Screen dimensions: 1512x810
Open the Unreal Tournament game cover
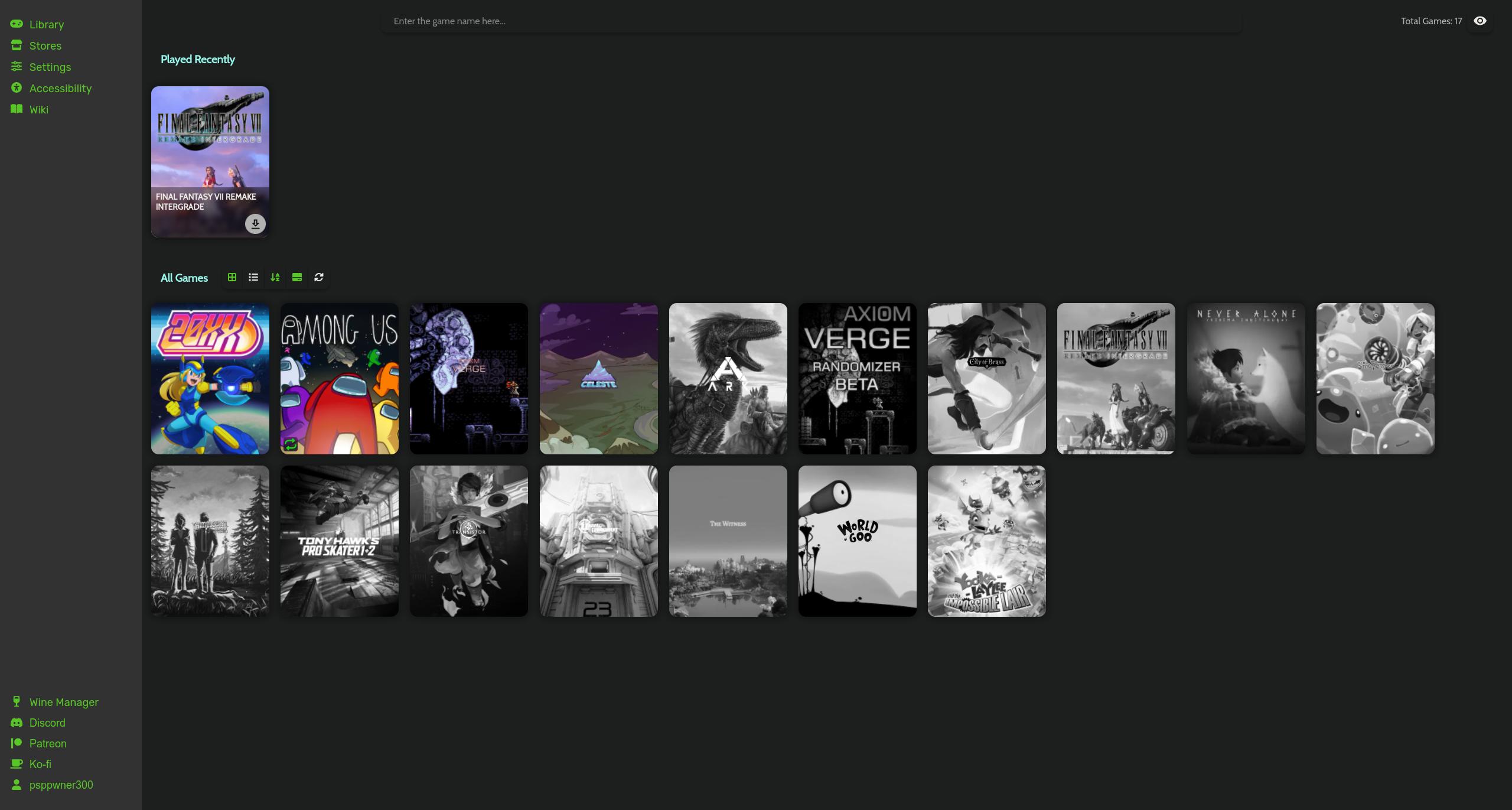(599, 541)
